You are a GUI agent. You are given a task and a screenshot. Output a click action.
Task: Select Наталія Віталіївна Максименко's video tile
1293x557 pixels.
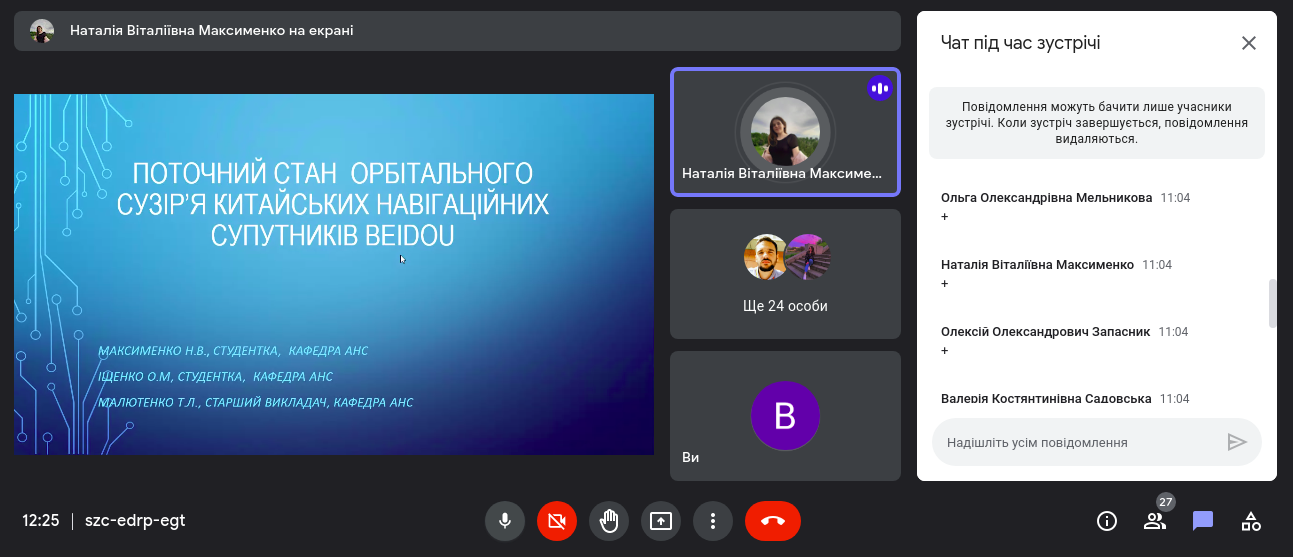785,132
